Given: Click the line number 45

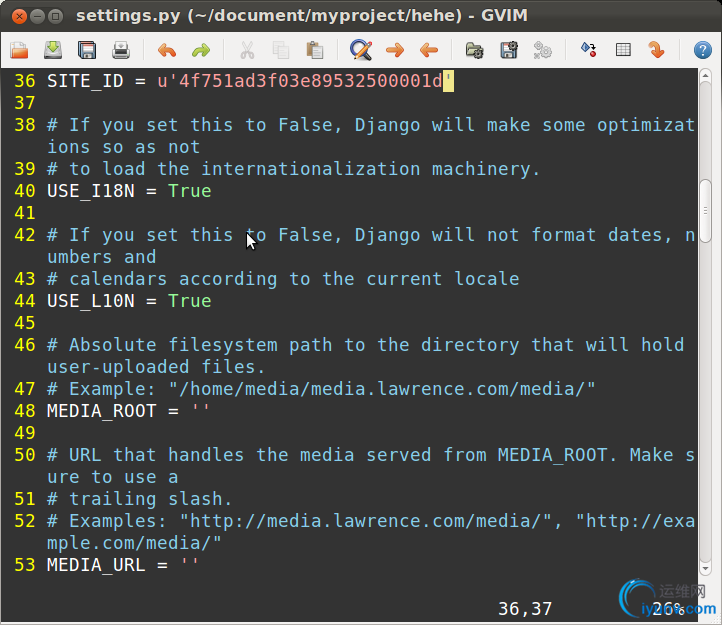Looking at the screenshot, I should [24, 323].
